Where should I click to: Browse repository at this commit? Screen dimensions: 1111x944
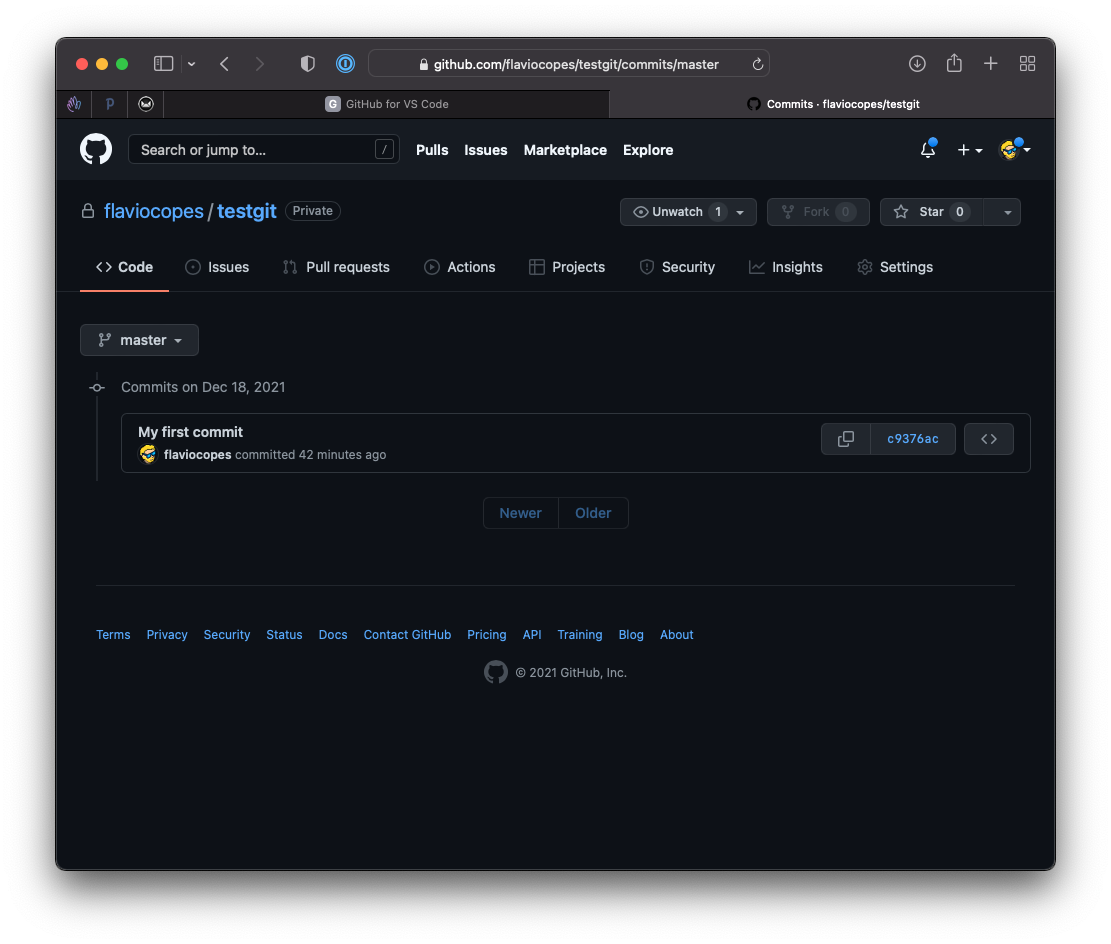988,439
